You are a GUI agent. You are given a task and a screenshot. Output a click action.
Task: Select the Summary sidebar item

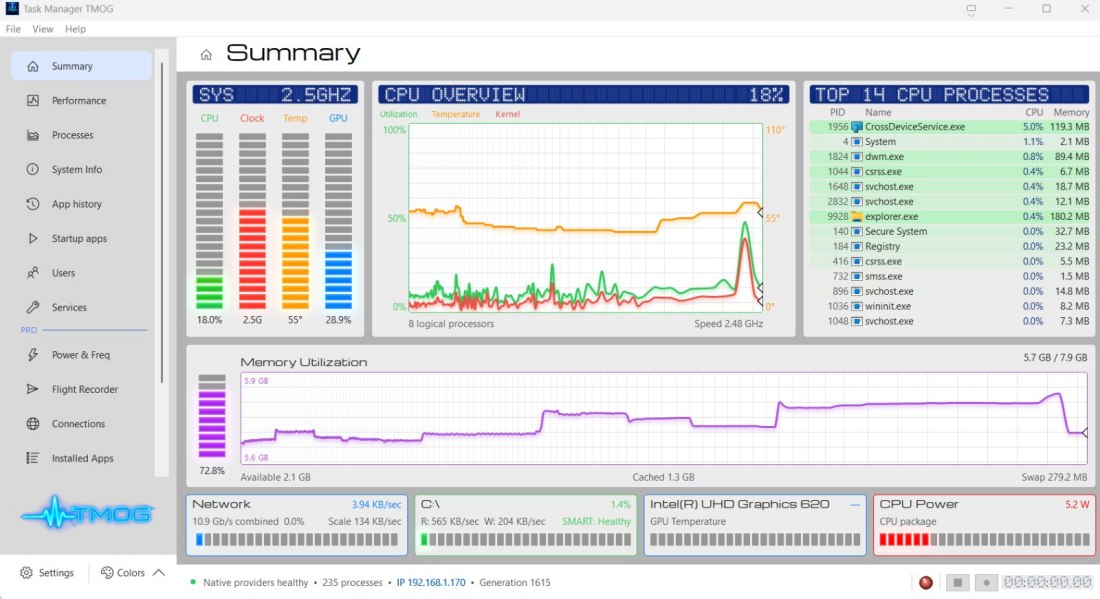(81, 66)
